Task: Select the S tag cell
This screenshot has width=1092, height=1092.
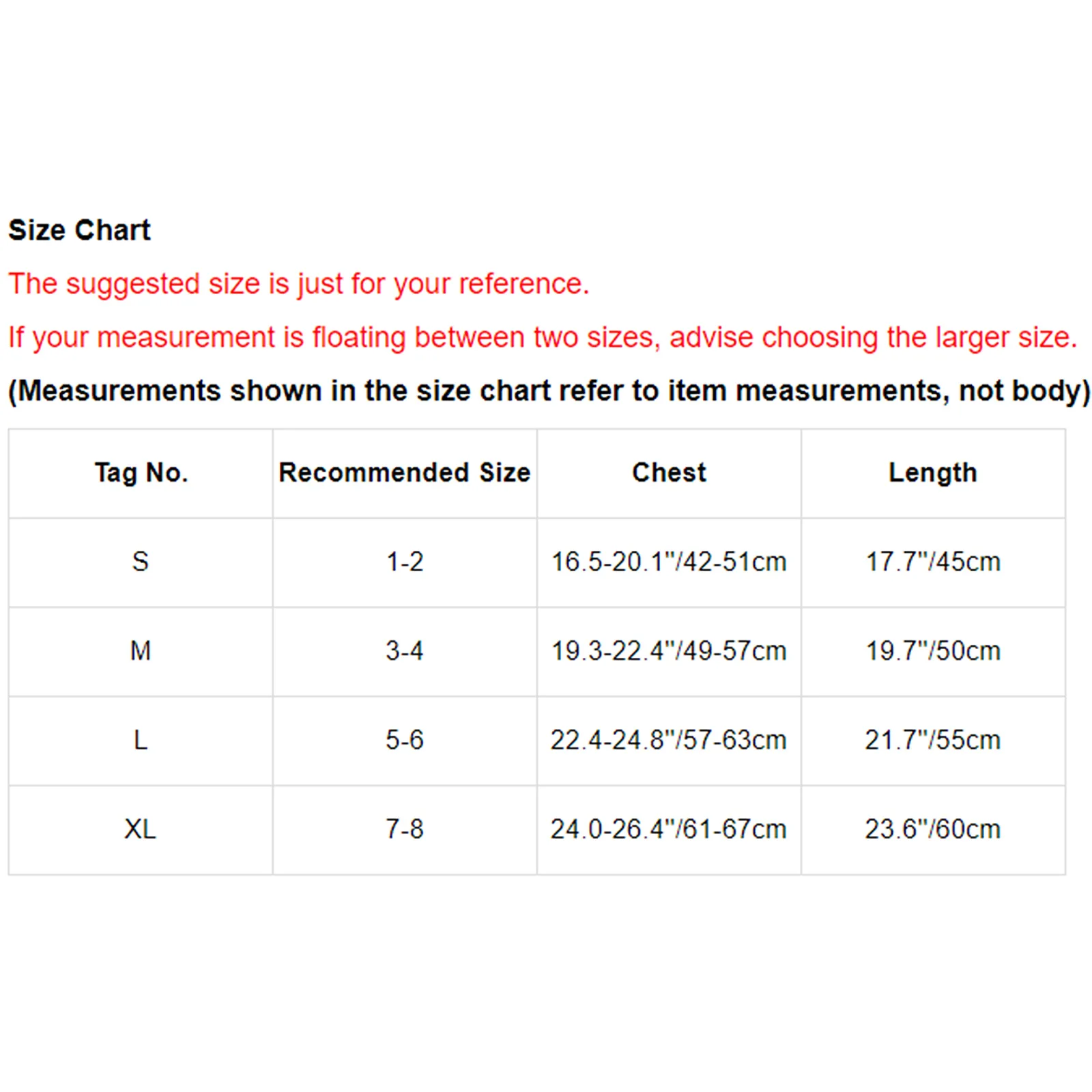Action: click(141, 562)
